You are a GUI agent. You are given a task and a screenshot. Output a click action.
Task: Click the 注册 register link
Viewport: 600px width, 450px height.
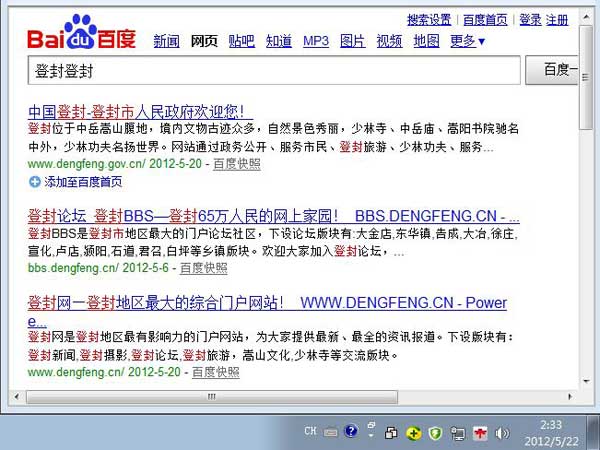557,20
